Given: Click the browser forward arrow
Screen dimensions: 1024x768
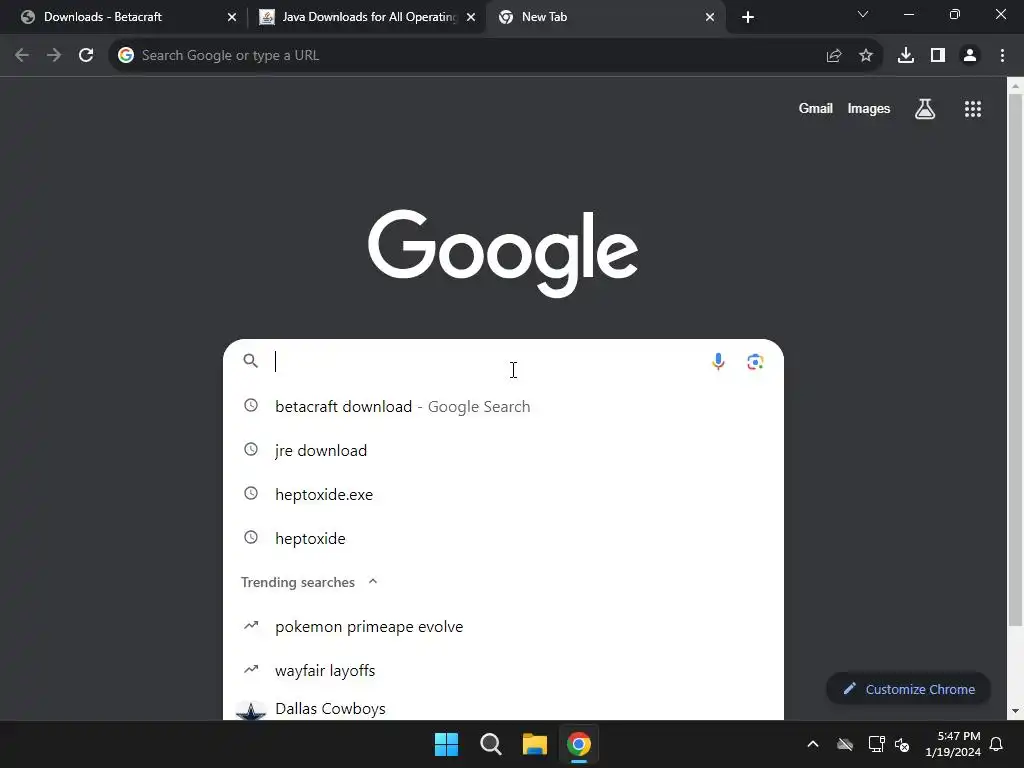Looking at the screenshot, I should click(x=54, y=56).
